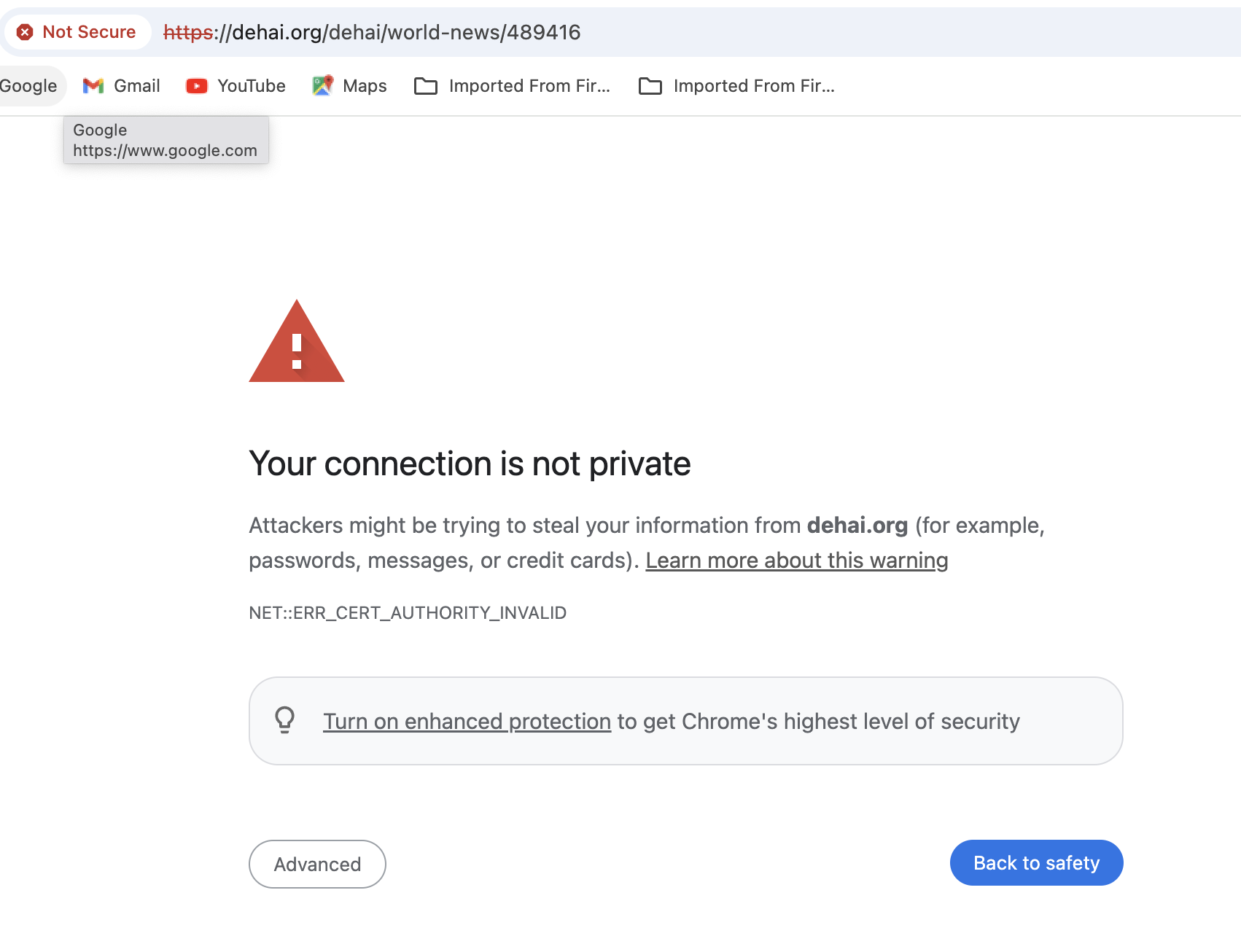Click the lightbulb icon in the protection tip
The image size is (1241, 952).
[285, 720]
